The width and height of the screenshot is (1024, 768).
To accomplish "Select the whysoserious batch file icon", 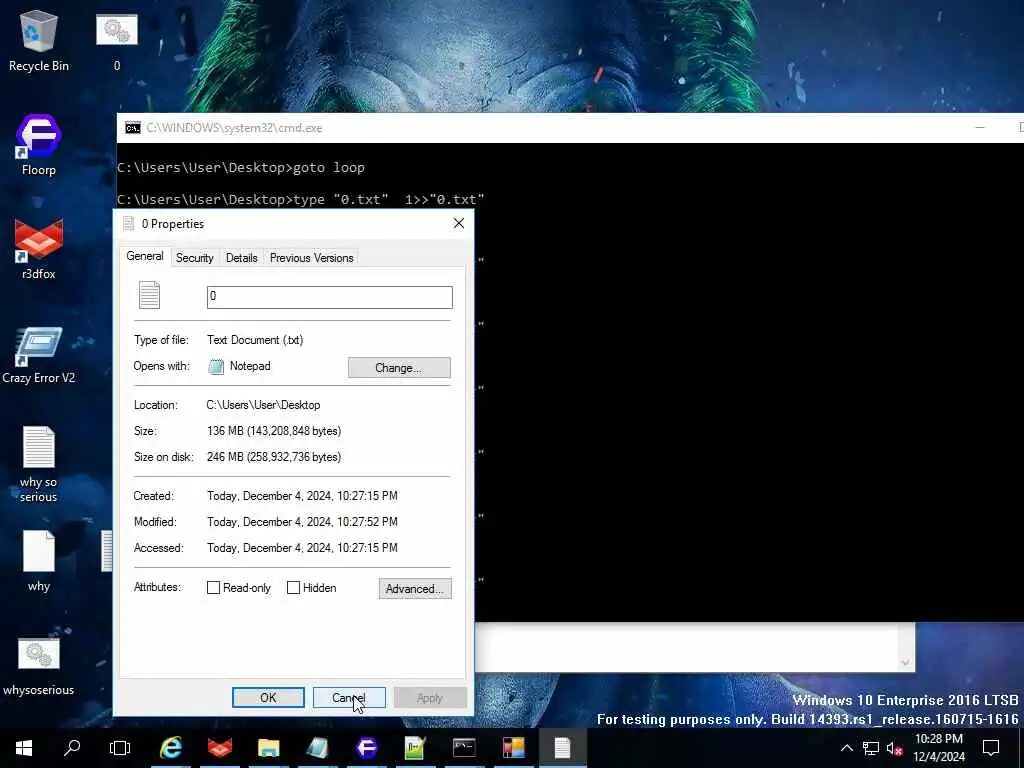I will 39,667.
